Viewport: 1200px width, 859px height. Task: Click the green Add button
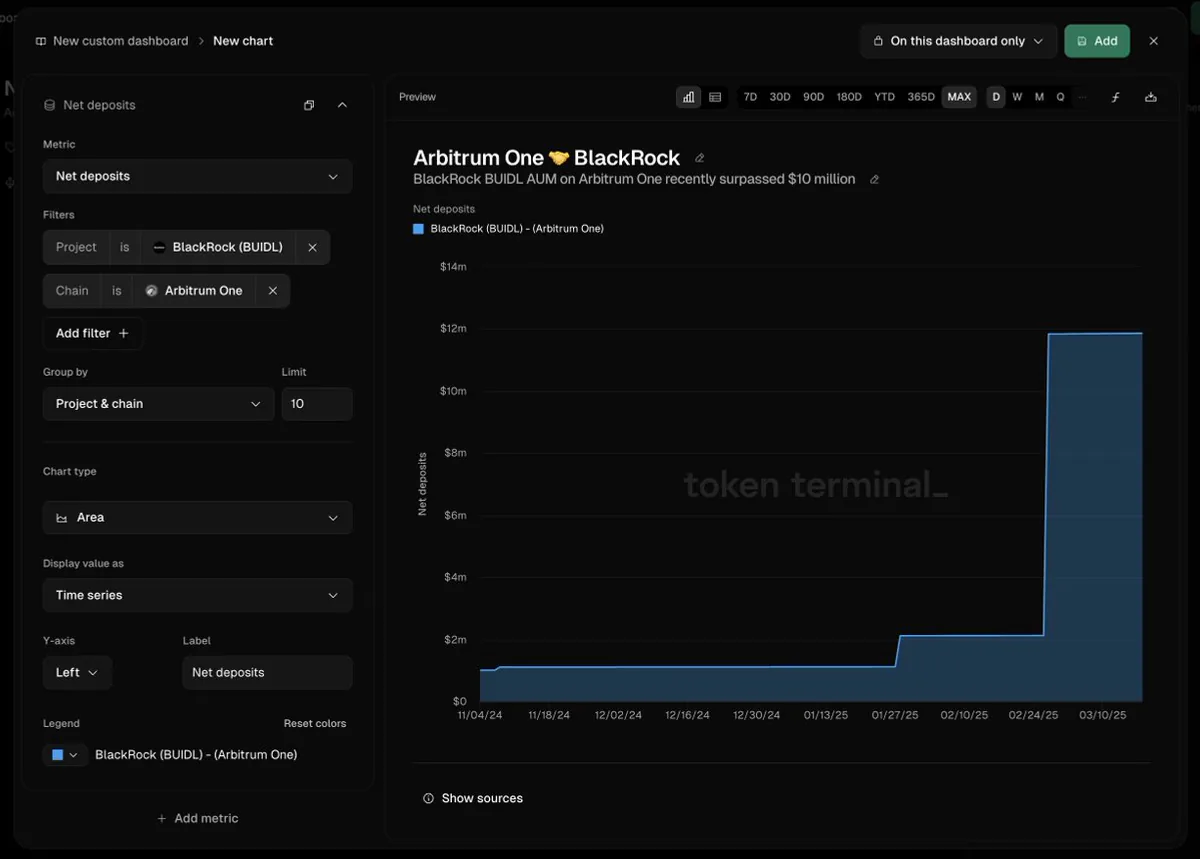[x=1097, y=41]
